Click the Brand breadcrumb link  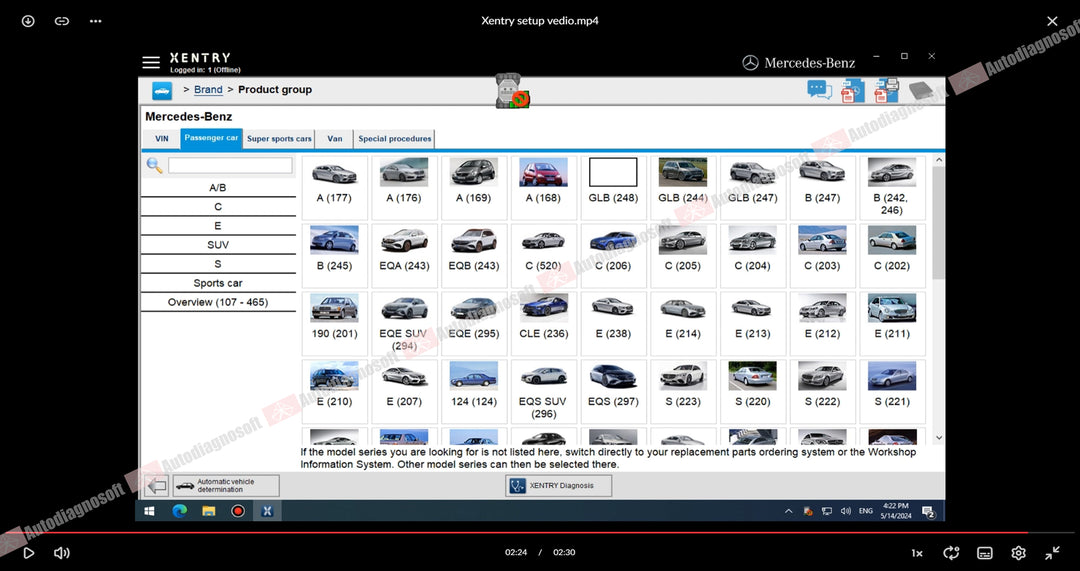click(x=208, y=90)
